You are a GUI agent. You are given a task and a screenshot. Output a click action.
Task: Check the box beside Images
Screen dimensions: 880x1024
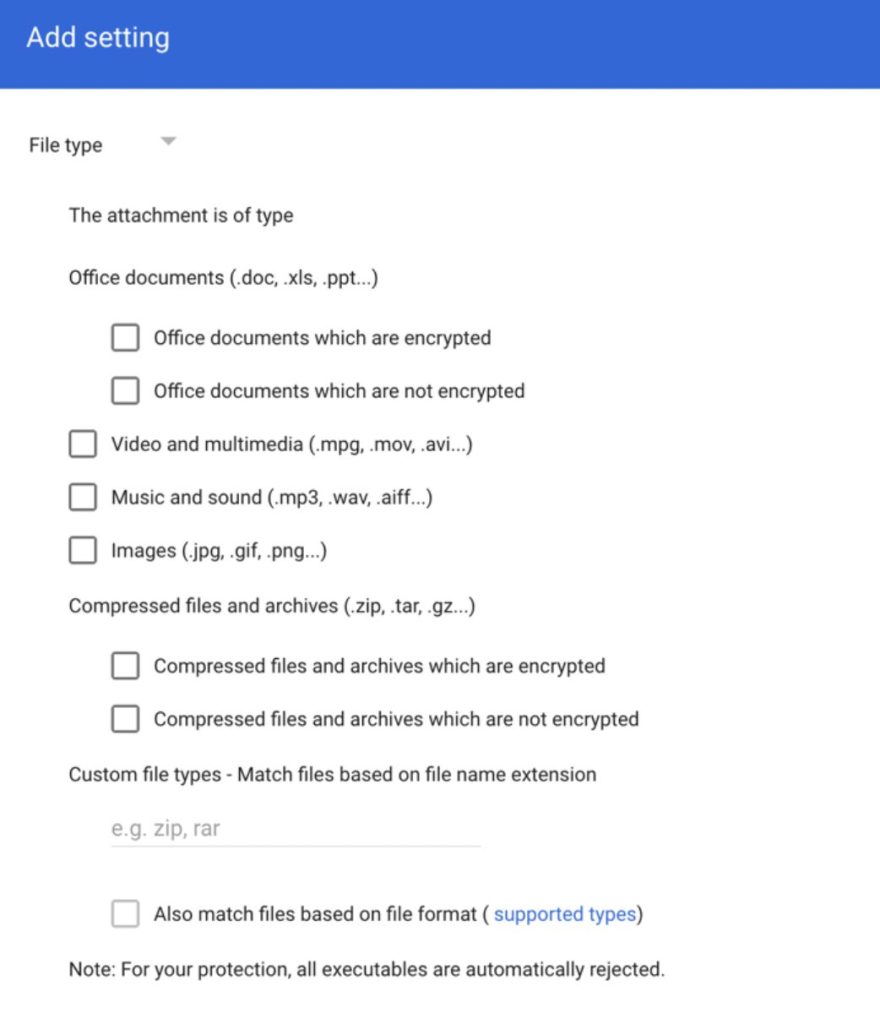tap(83, 550)
